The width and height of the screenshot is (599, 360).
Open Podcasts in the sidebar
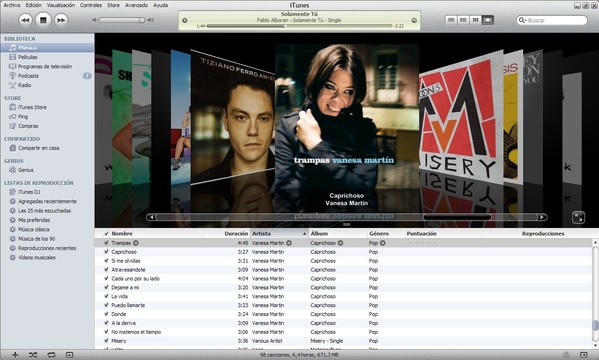28,76
